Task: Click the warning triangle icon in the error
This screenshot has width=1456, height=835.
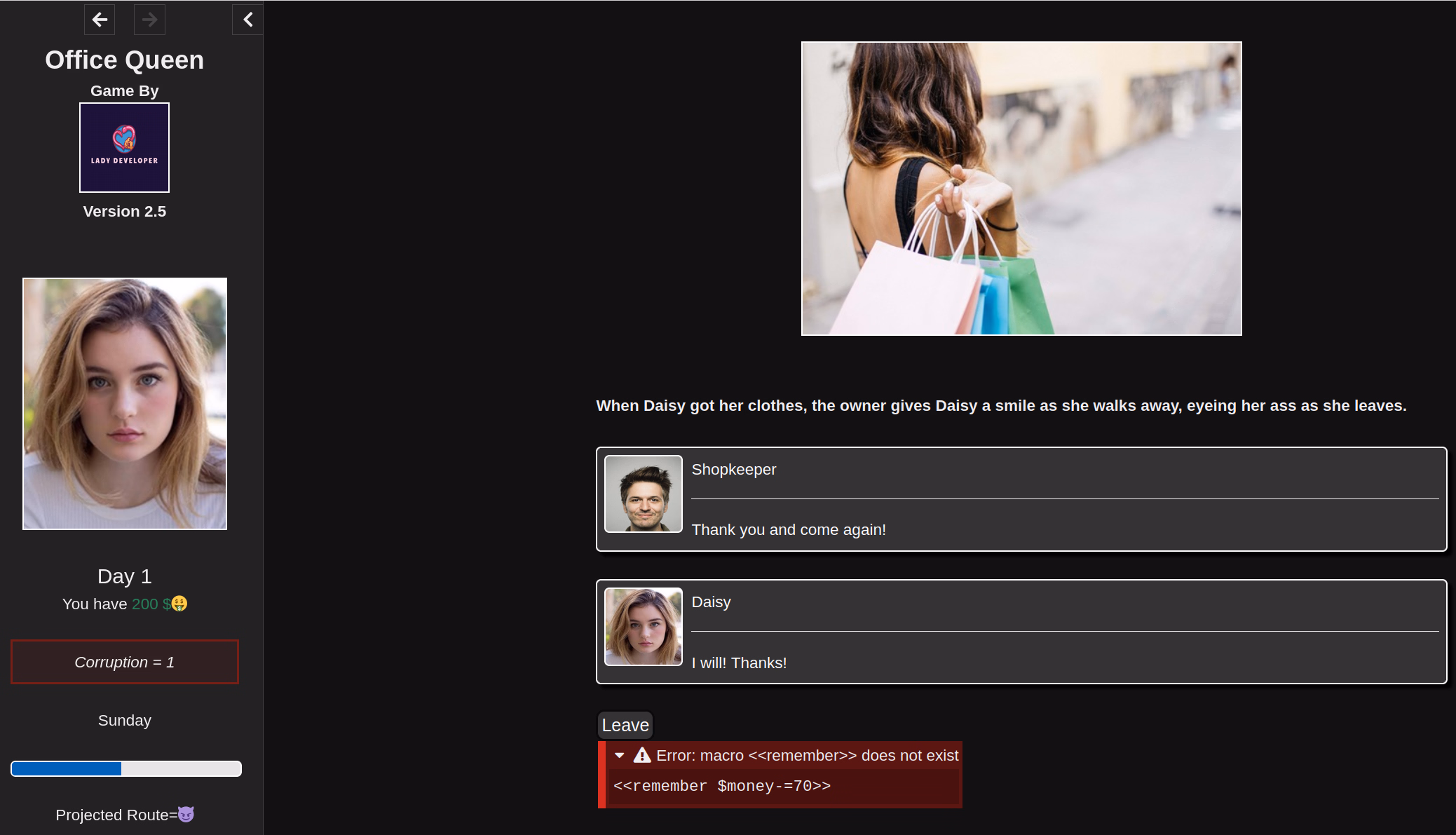Action: click(642, 755)
